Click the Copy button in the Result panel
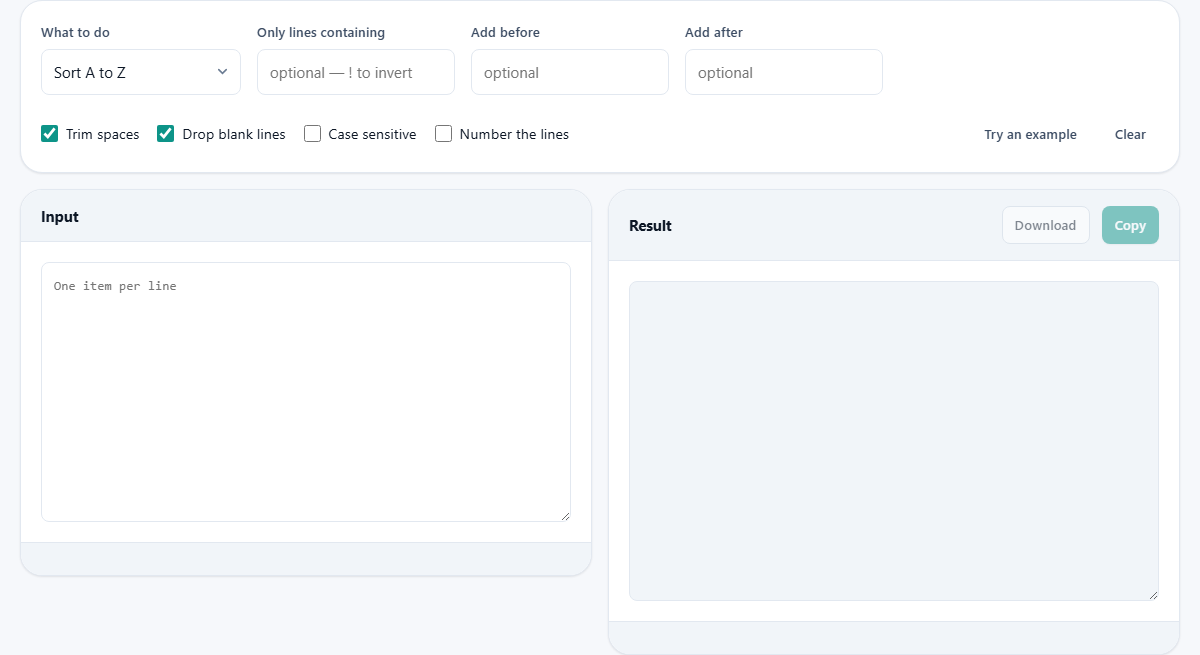The height and width of the screenshot is (655, 1200). (1130, 225)
